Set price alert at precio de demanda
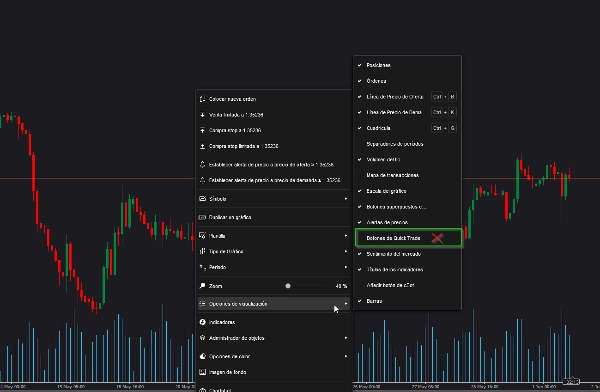This screenshot has height=392, width=600. (274, 180)
